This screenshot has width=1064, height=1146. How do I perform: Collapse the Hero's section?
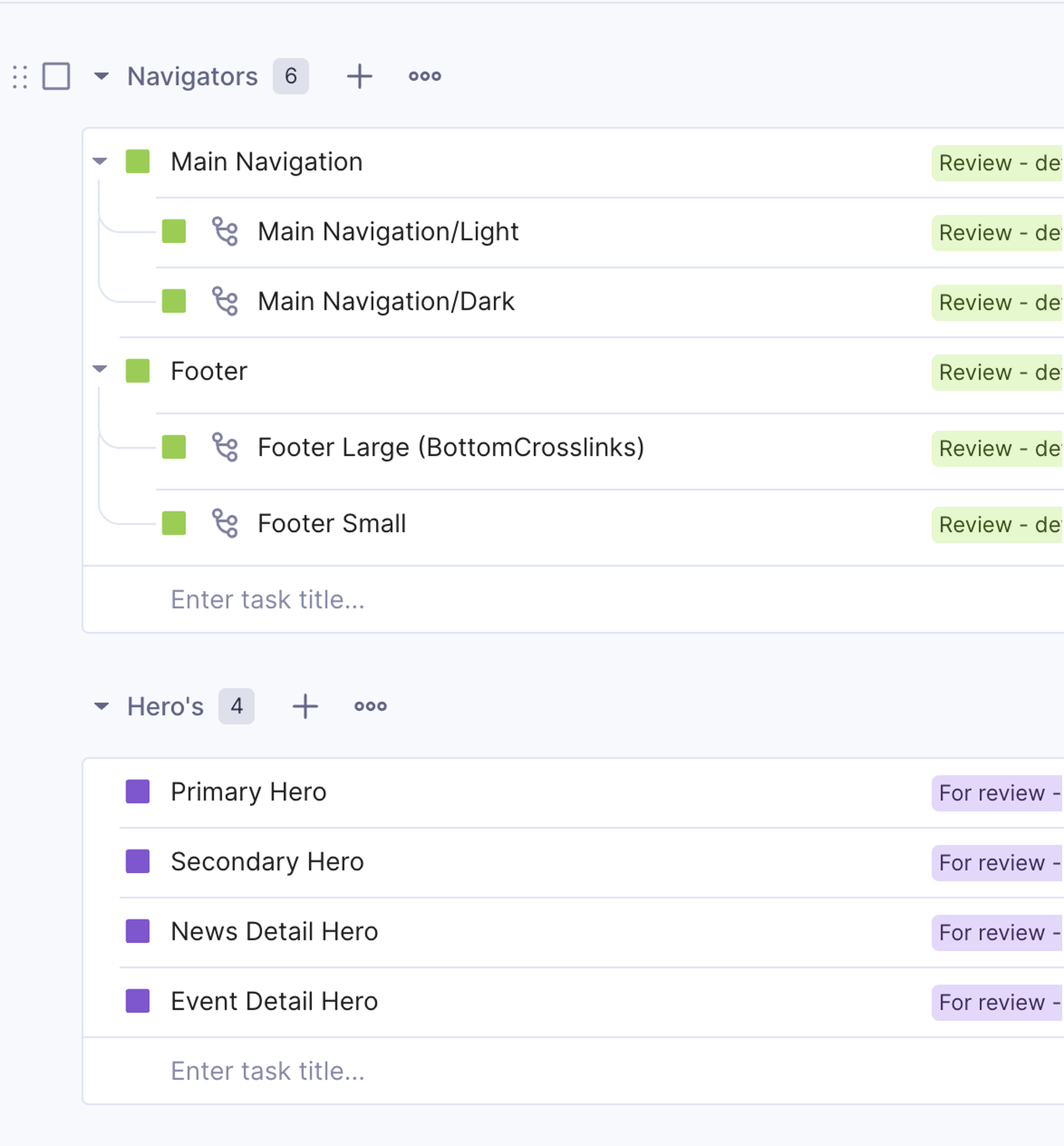[x=101, y=706]
